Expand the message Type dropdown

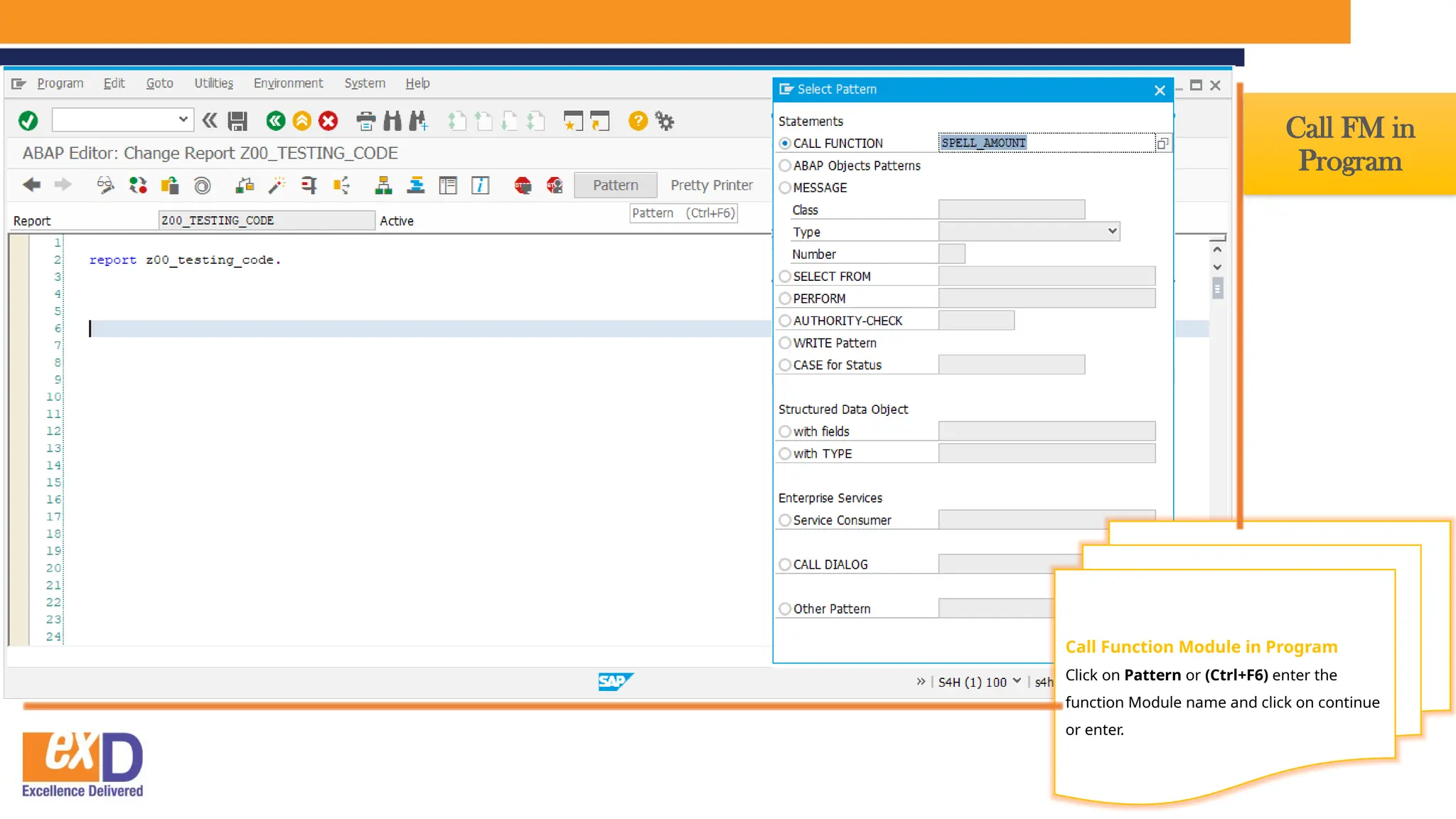click(x=1112, y=231)
